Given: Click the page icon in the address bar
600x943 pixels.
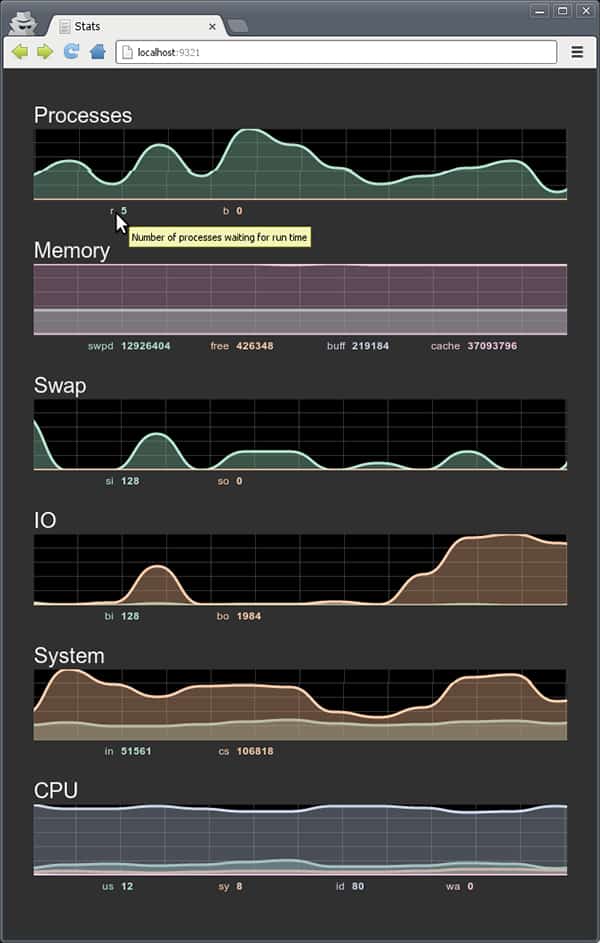Looking at the screenshot, I should click(x=127, y=52).
